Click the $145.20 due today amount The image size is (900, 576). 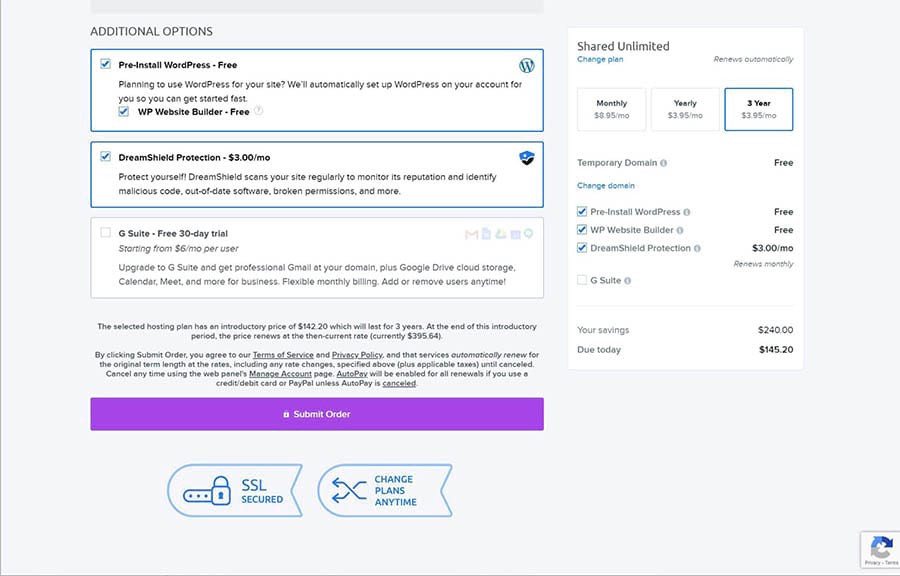pyautogui.click(x=776, y=349)
